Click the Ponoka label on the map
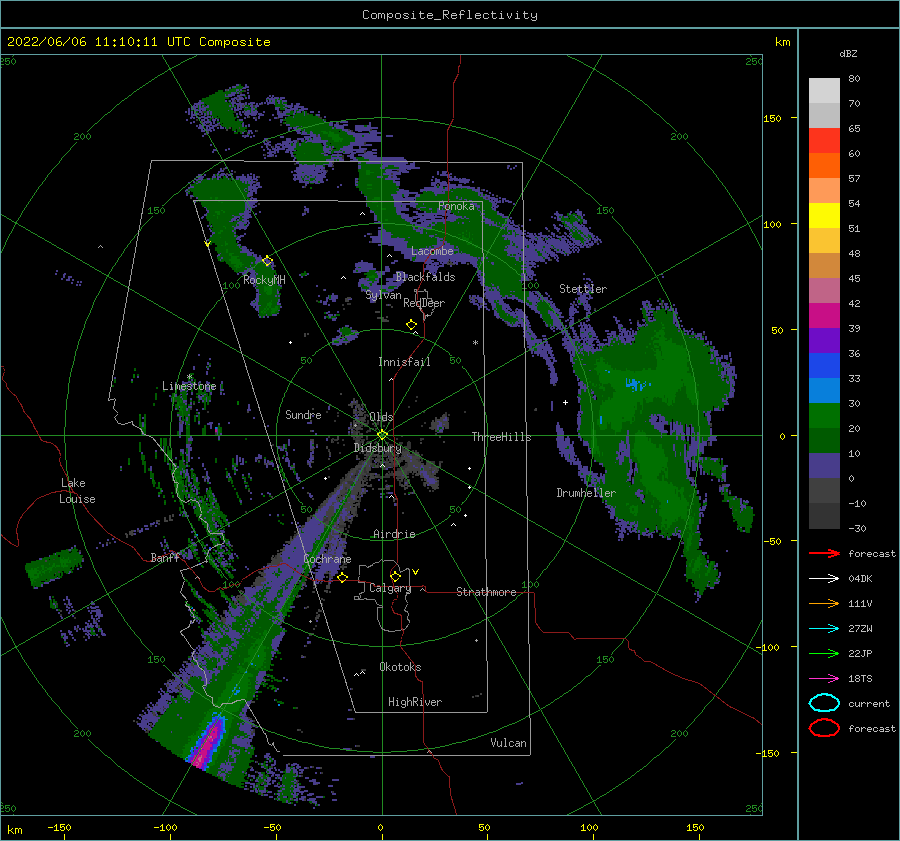This screenshot has height=841, width=900. [456, 206]
